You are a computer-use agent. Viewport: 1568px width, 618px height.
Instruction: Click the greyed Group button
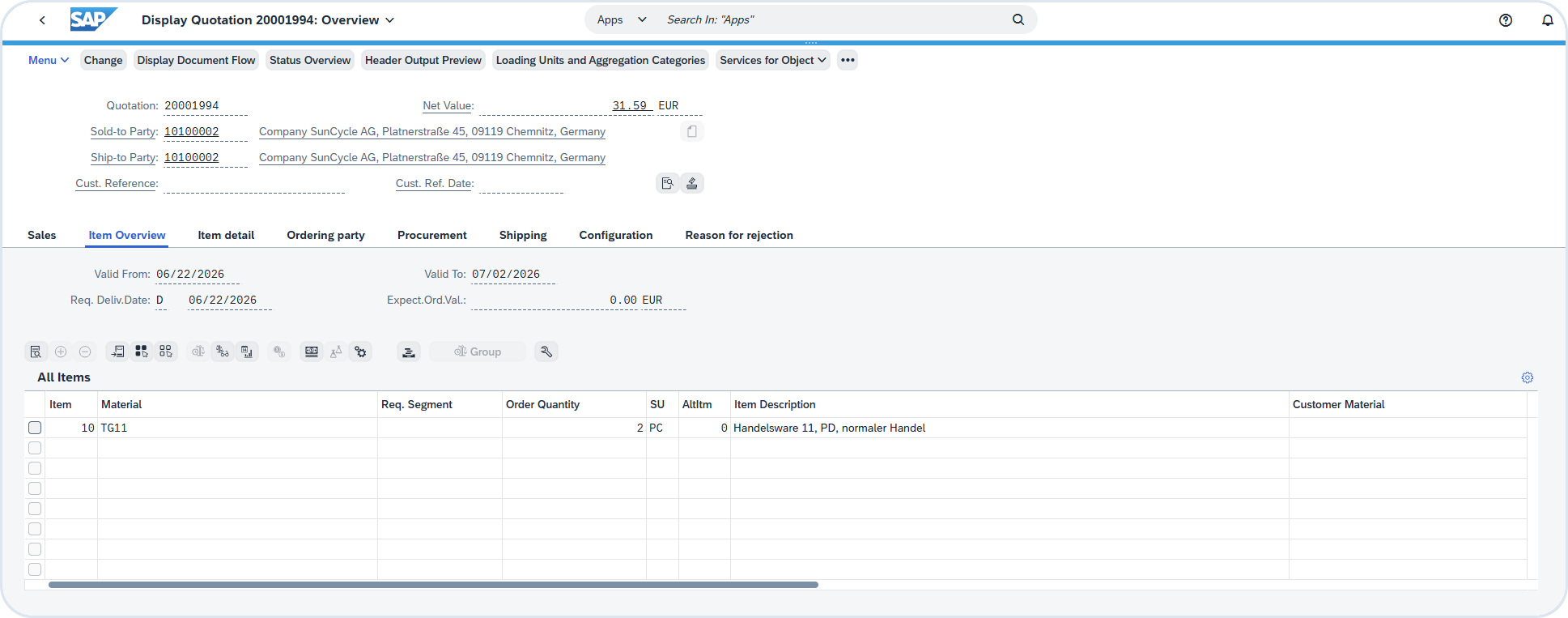pyautogui.click(x=478, y=352)
